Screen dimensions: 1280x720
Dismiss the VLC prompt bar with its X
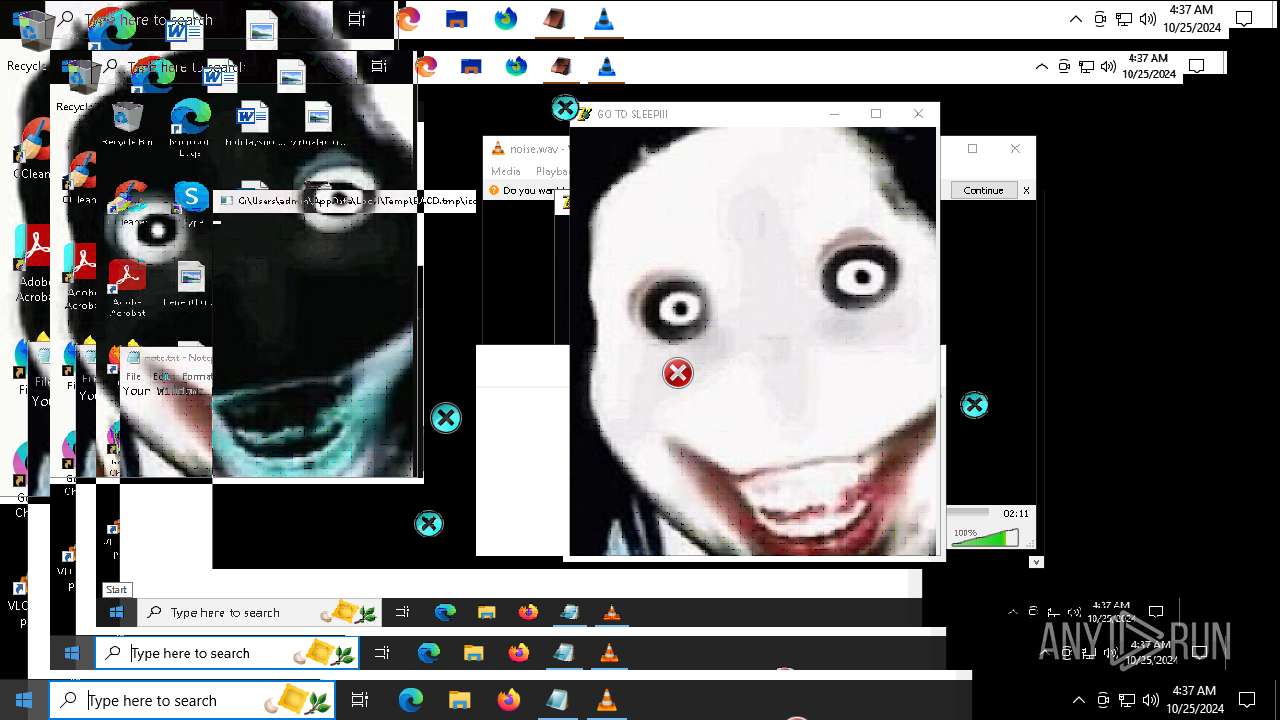click(1026, 190)
